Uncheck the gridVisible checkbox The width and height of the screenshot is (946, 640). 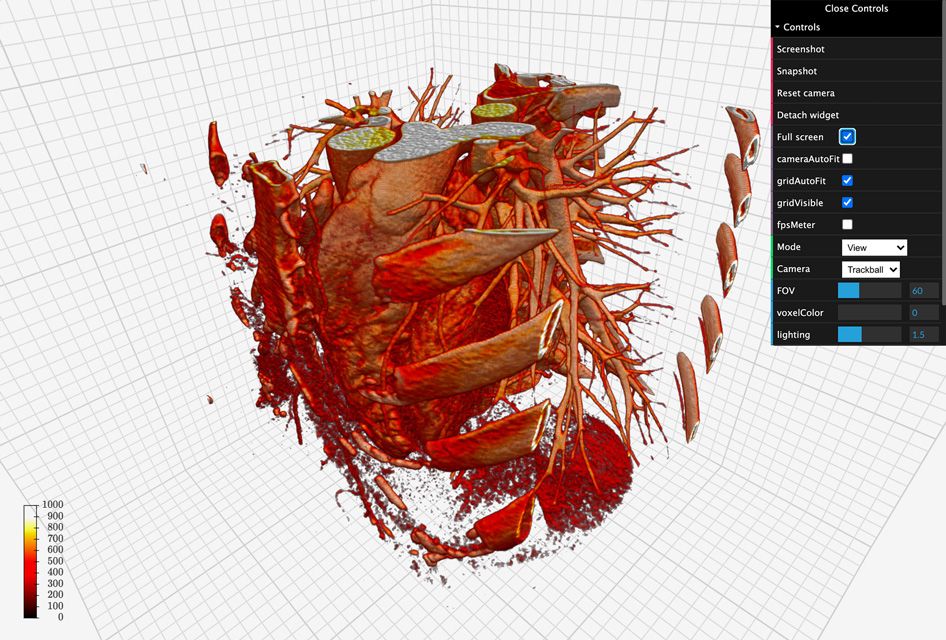pos(847,203)
